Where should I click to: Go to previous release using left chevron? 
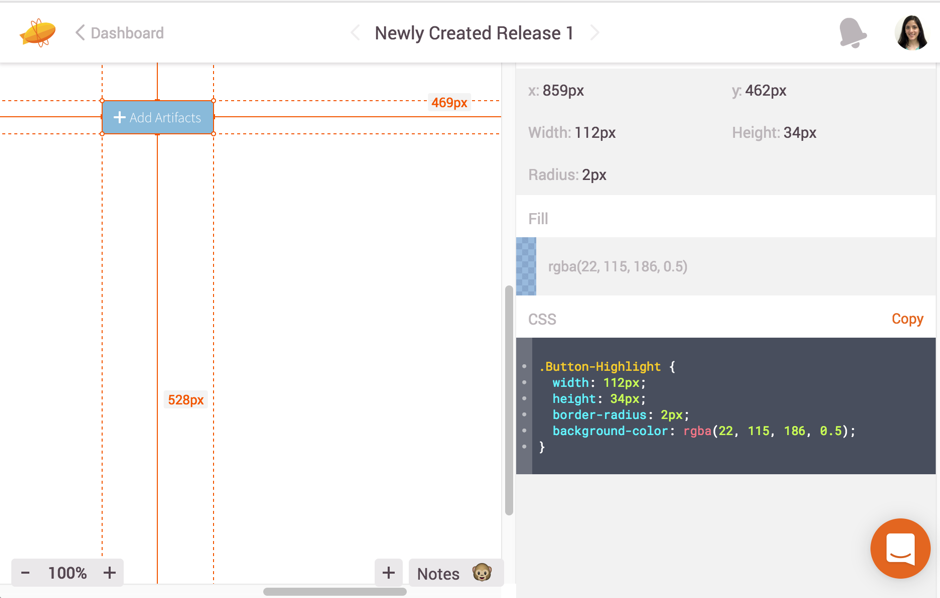point(354,32)
